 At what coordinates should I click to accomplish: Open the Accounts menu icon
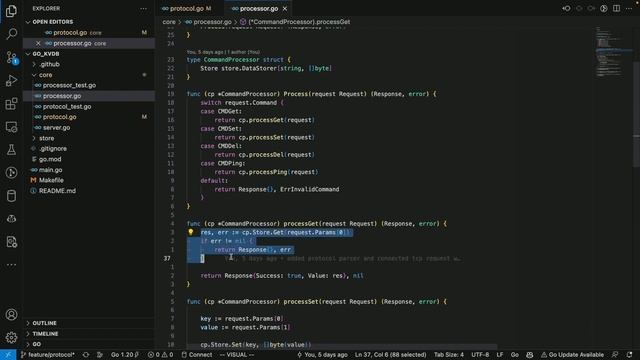11,314
